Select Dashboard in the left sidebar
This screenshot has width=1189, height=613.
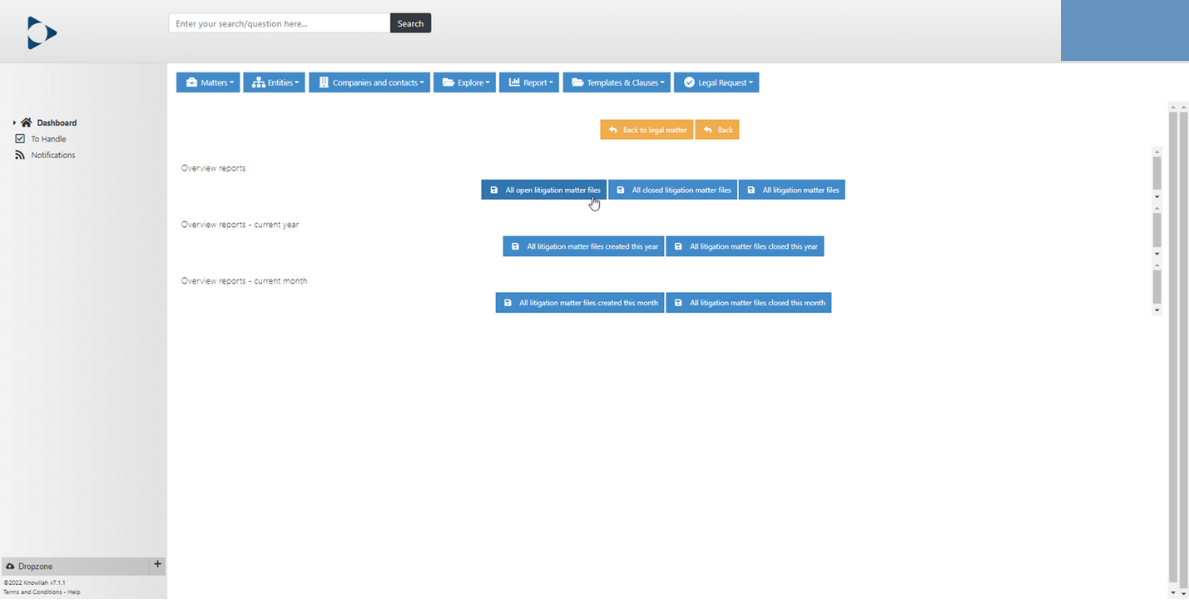pos(55,122)
